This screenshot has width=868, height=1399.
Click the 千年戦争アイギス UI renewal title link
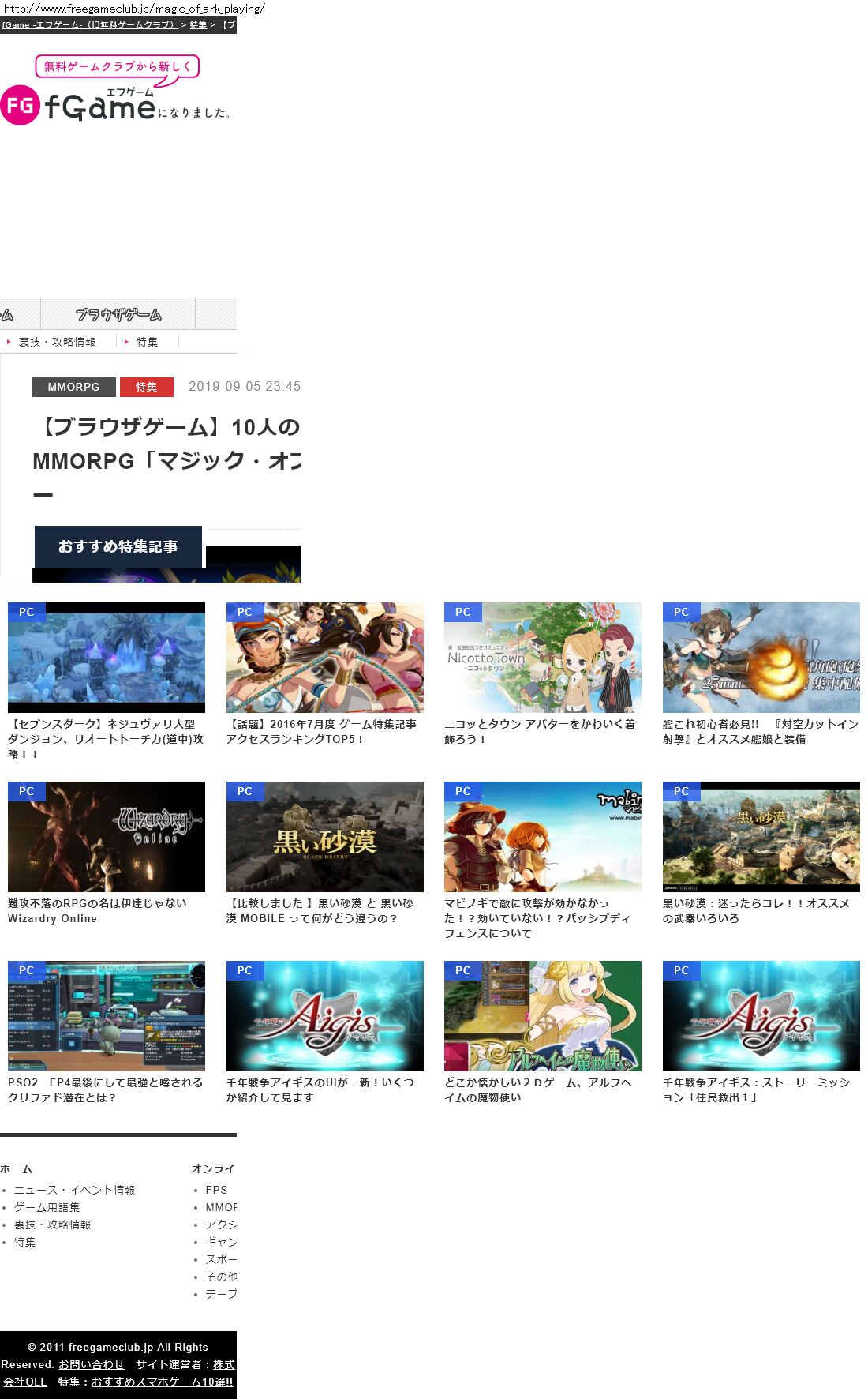(320, 1090)
